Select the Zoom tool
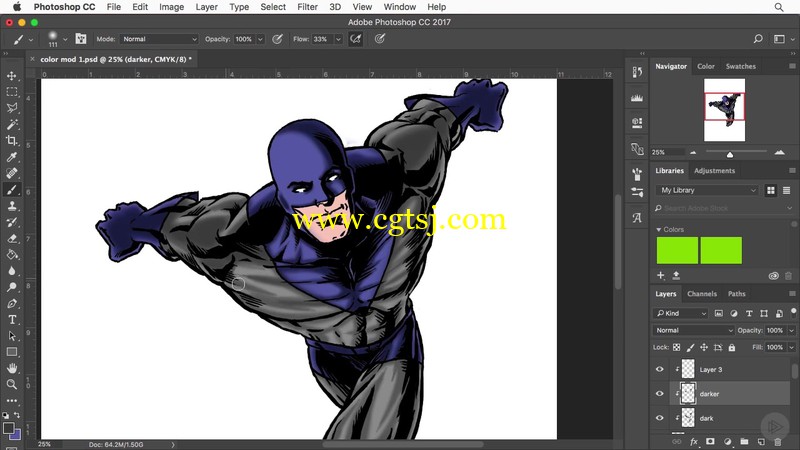800x450 pixels. tap(11, 384)
